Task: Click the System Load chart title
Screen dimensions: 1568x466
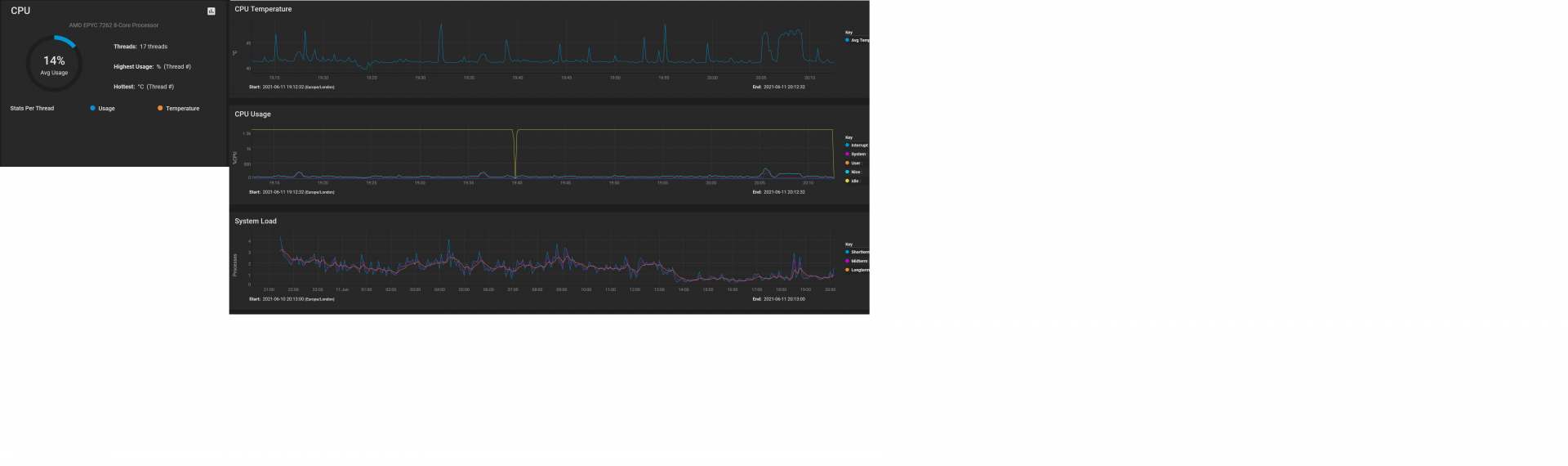Action: [256, 221]
